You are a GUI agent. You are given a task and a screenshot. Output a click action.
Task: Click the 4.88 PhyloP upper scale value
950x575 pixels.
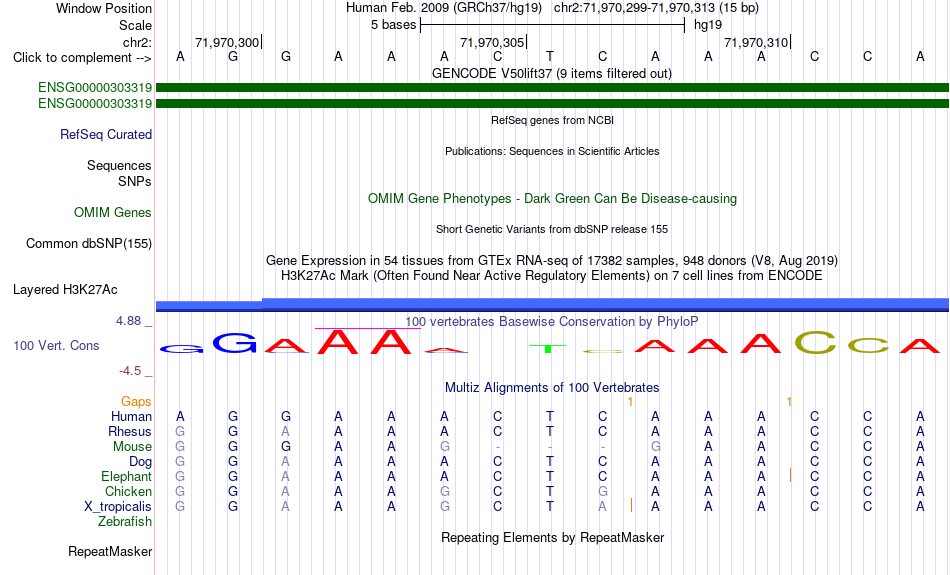point(128,321)
